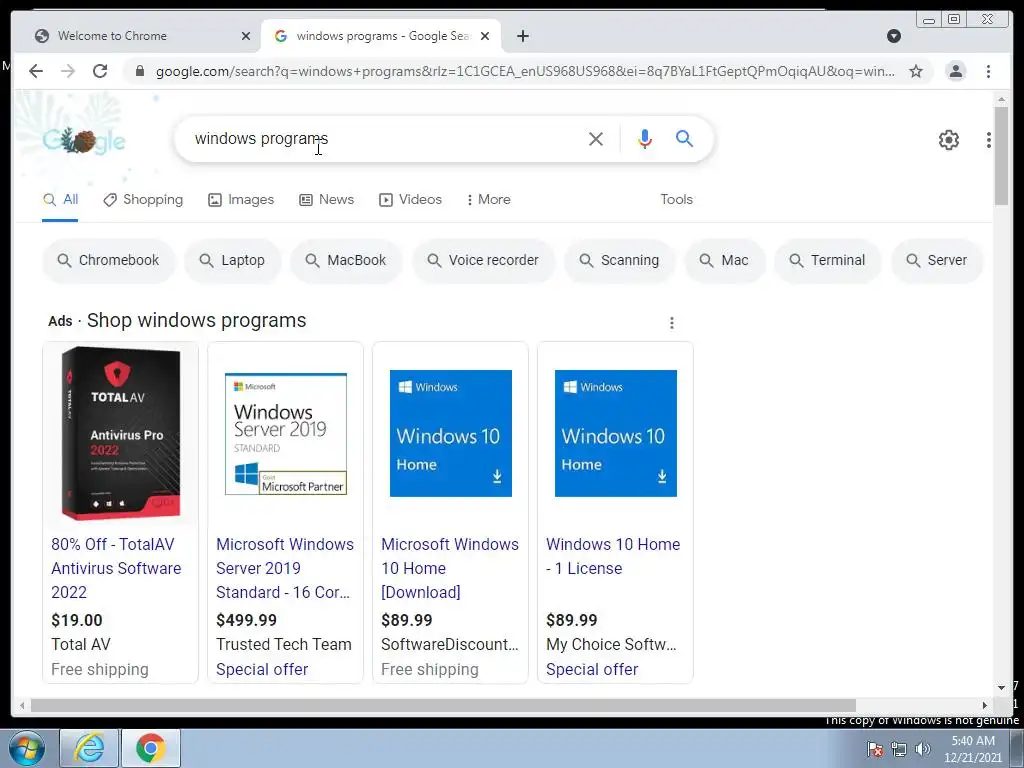Click the Special offer under Trusted Tech Team

click(262, 669)
